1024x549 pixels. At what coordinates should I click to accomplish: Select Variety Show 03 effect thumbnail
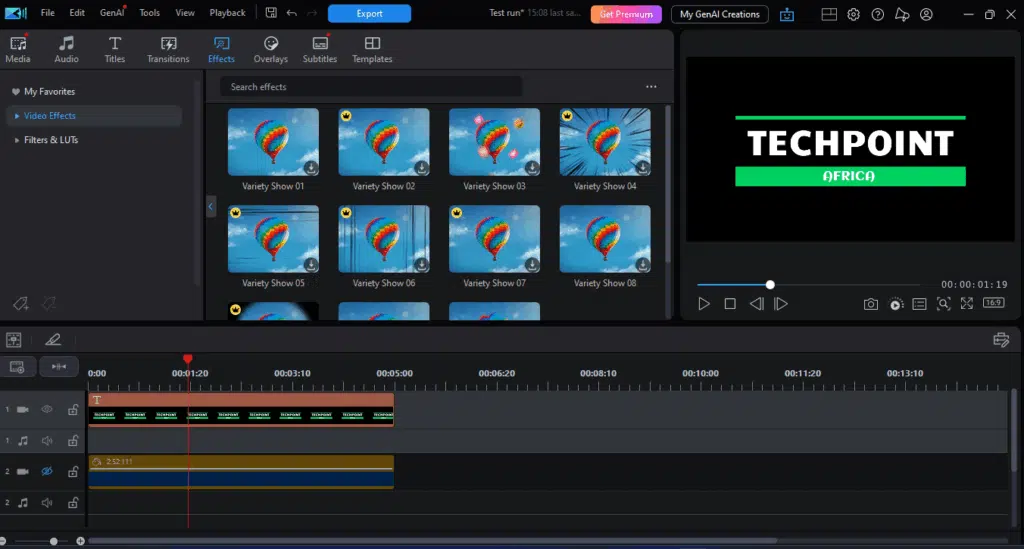coord(494,142)
